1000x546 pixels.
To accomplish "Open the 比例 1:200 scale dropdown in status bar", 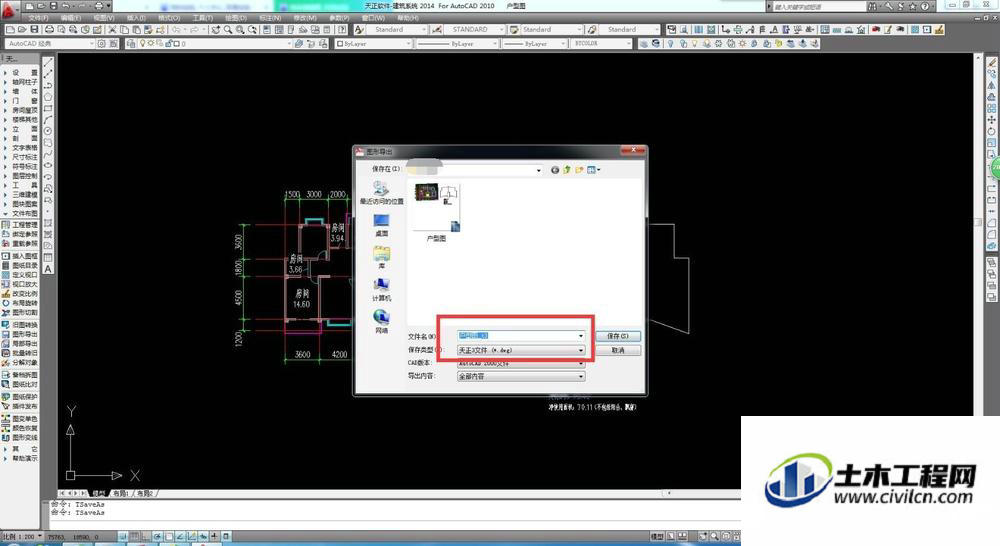I will click(x=22, y=536).
